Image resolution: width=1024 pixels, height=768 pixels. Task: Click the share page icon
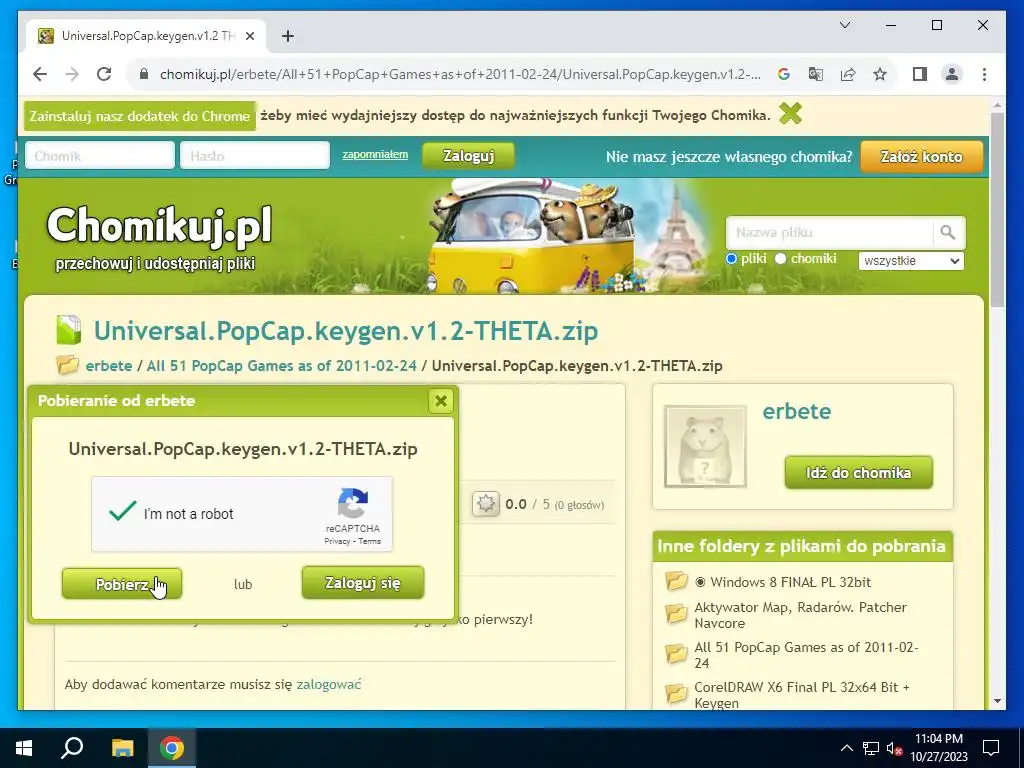pyautogui.click(x=848, y=74)
